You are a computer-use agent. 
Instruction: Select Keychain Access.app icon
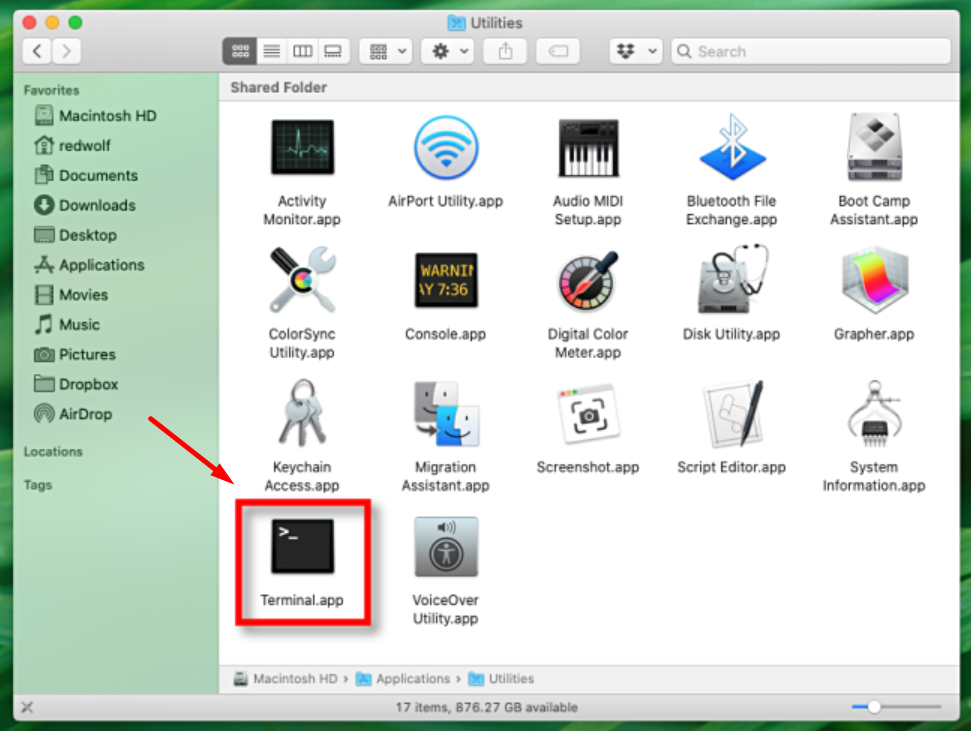[x=302, y=413]
